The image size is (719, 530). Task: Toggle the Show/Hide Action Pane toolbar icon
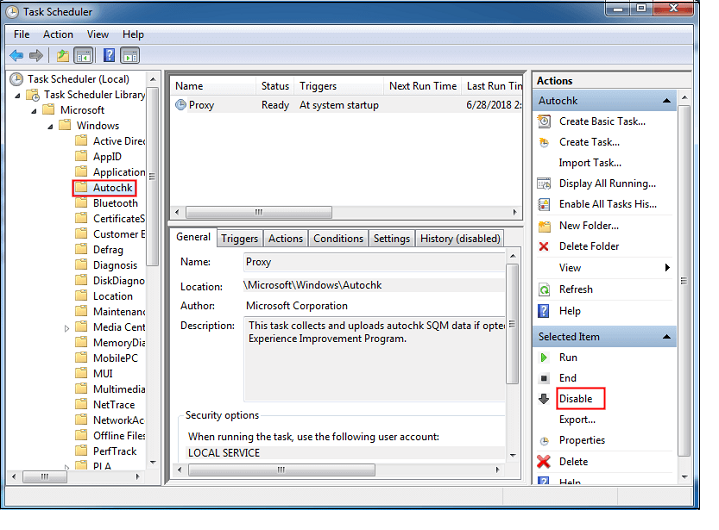[x=130, y=55]
